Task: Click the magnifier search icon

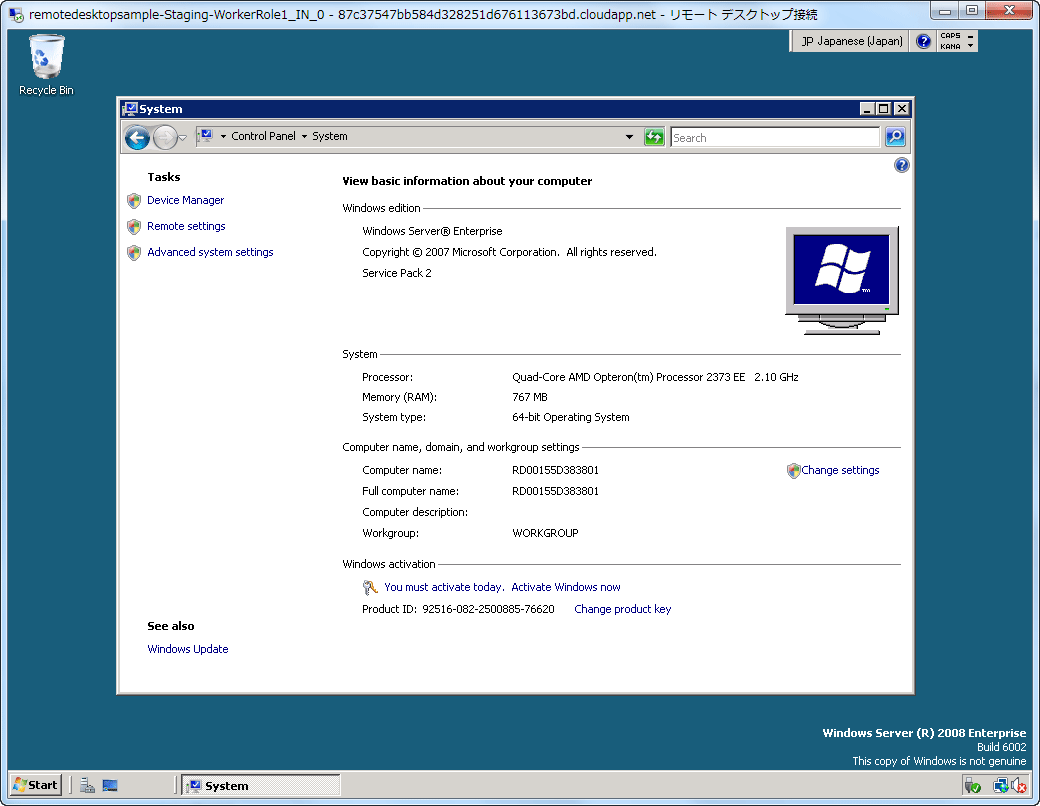Action: 895,137
